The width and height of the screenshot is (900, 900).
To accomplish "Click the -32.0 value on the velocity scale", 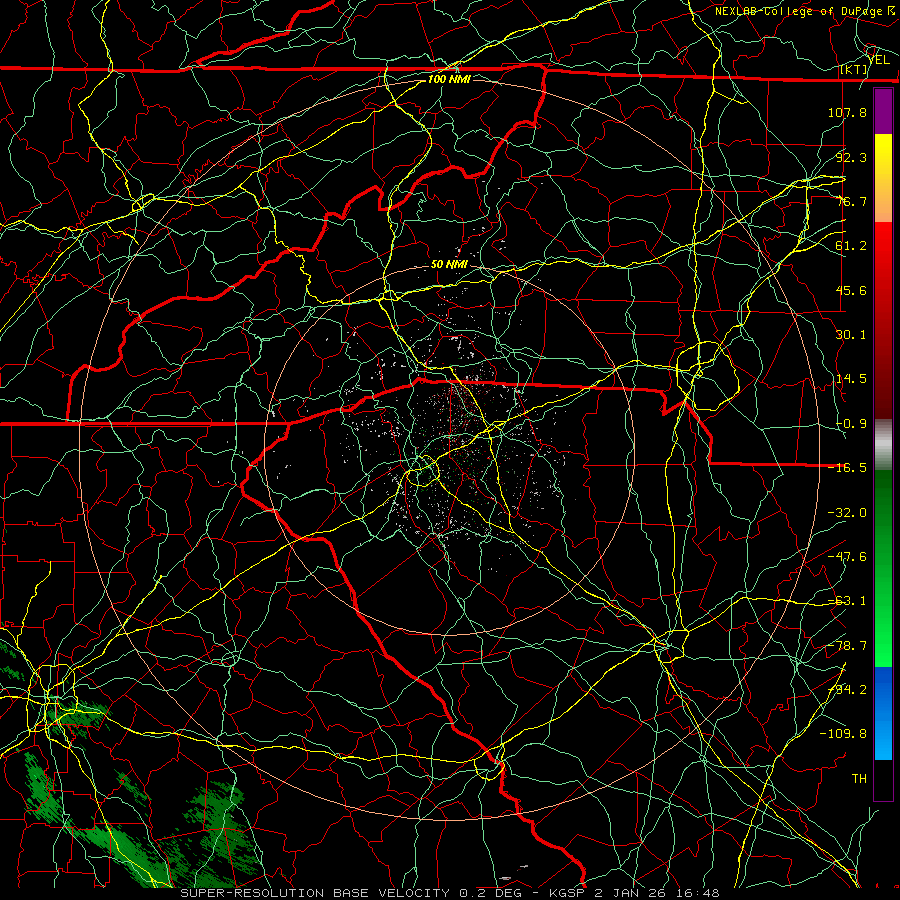I will (847, 513).
